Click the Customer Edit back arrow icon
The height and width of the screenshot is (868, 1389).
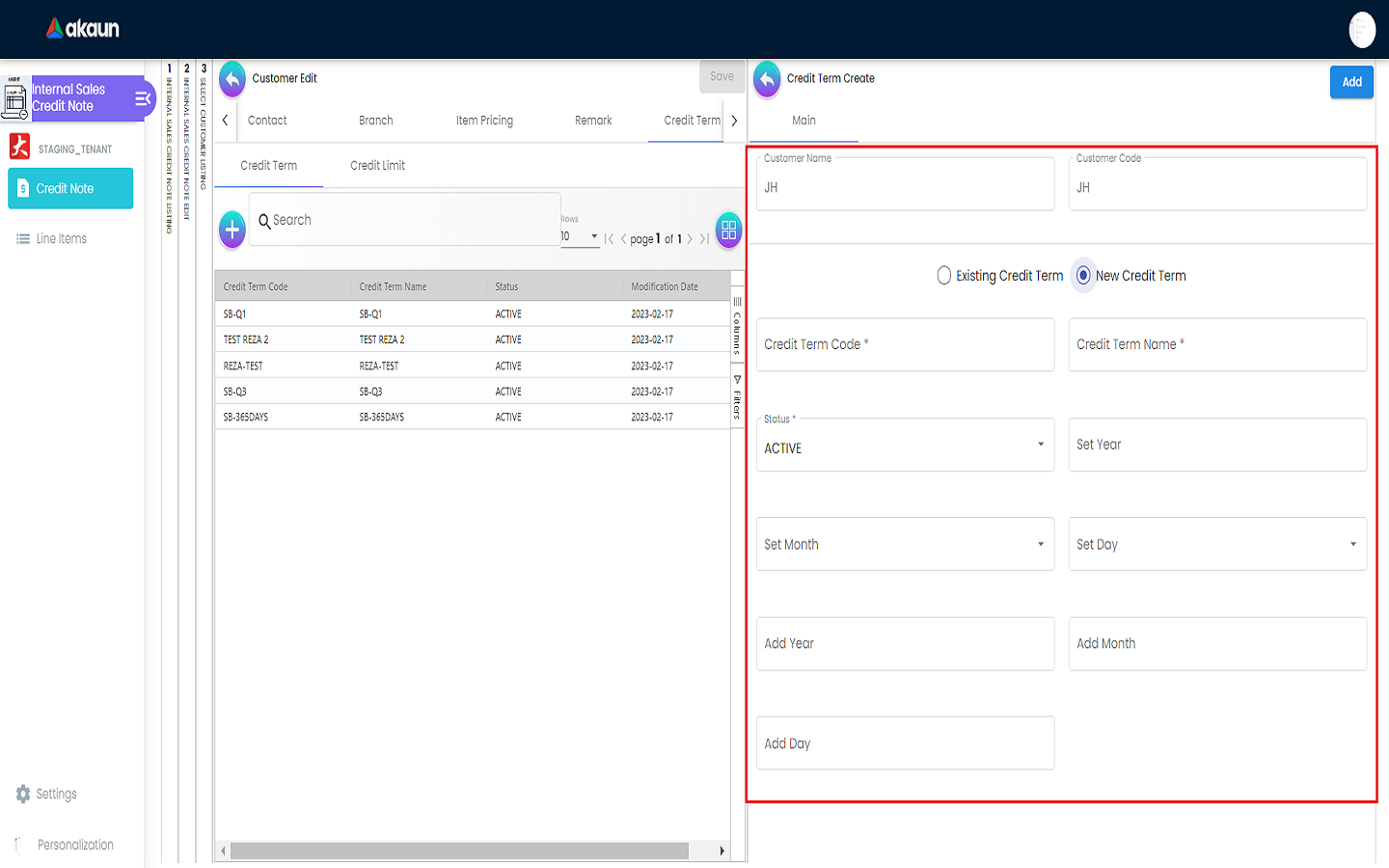[x=232, y=79]
